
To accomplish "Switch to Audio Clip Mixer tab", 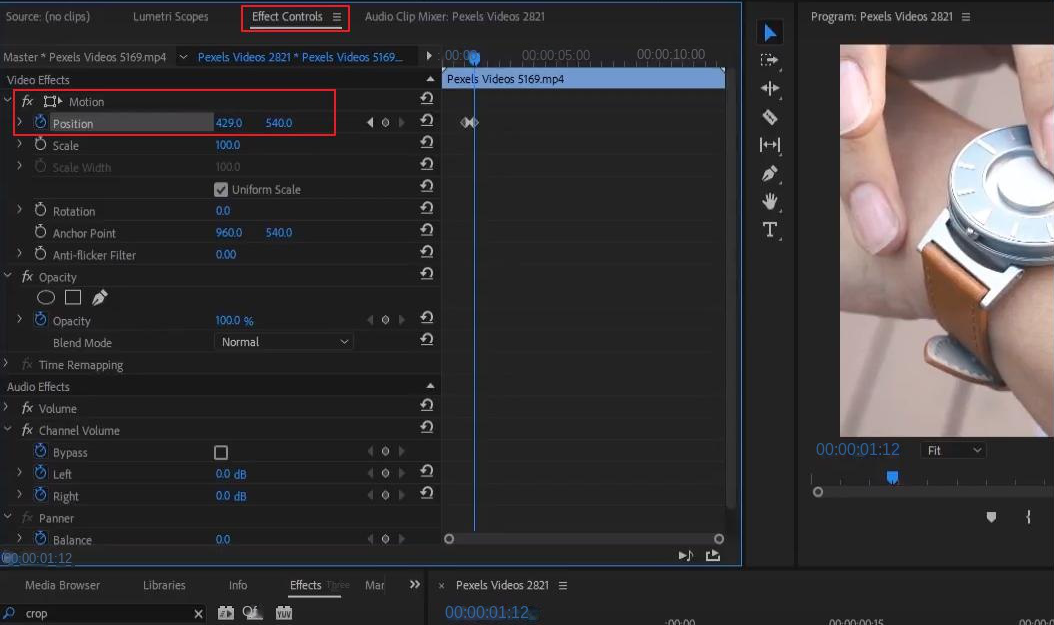I will click(454, 17).
